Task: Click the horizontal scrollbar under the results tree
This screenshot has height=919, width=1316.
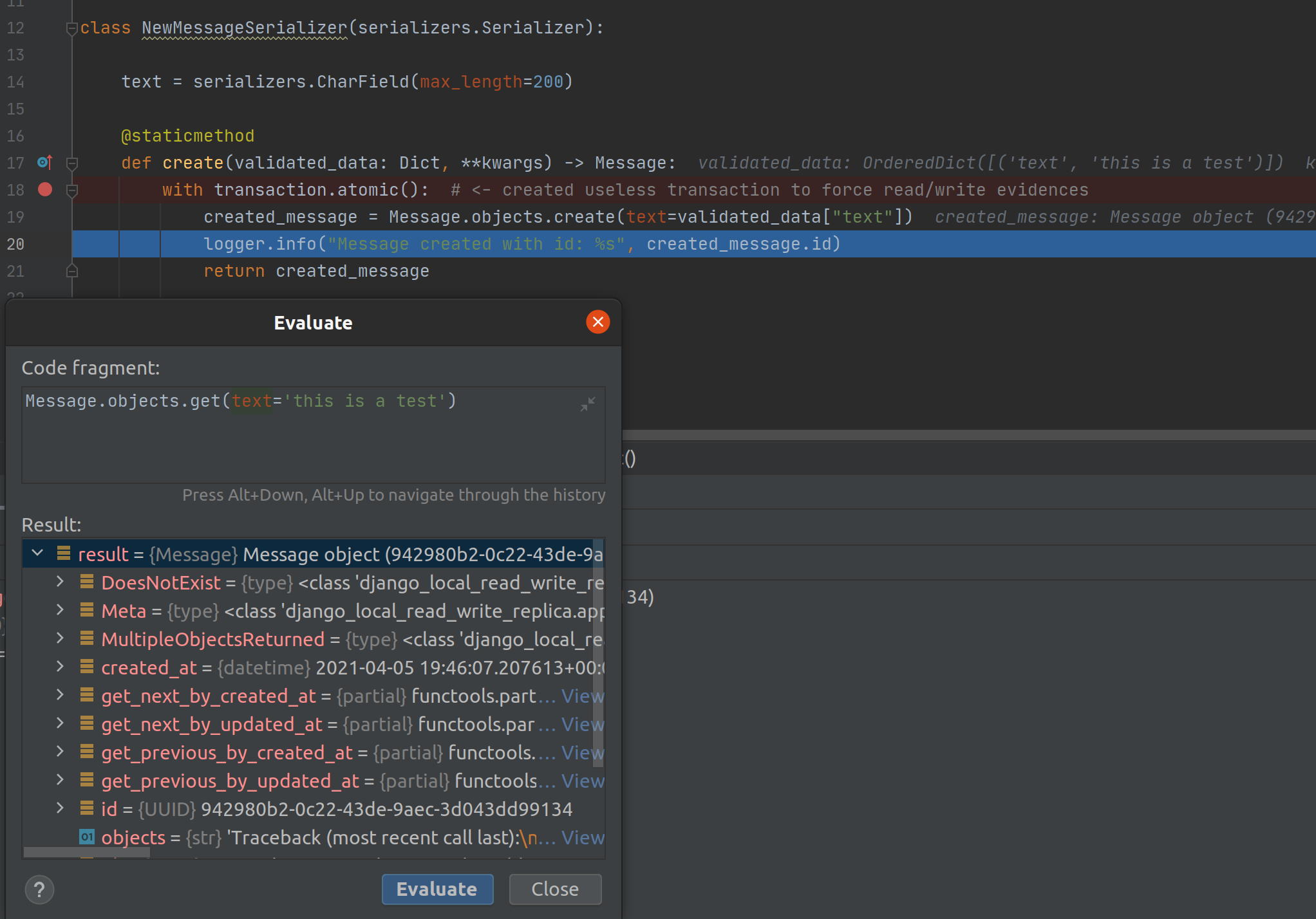Action: pyautogui.click(x=87, y=852)
